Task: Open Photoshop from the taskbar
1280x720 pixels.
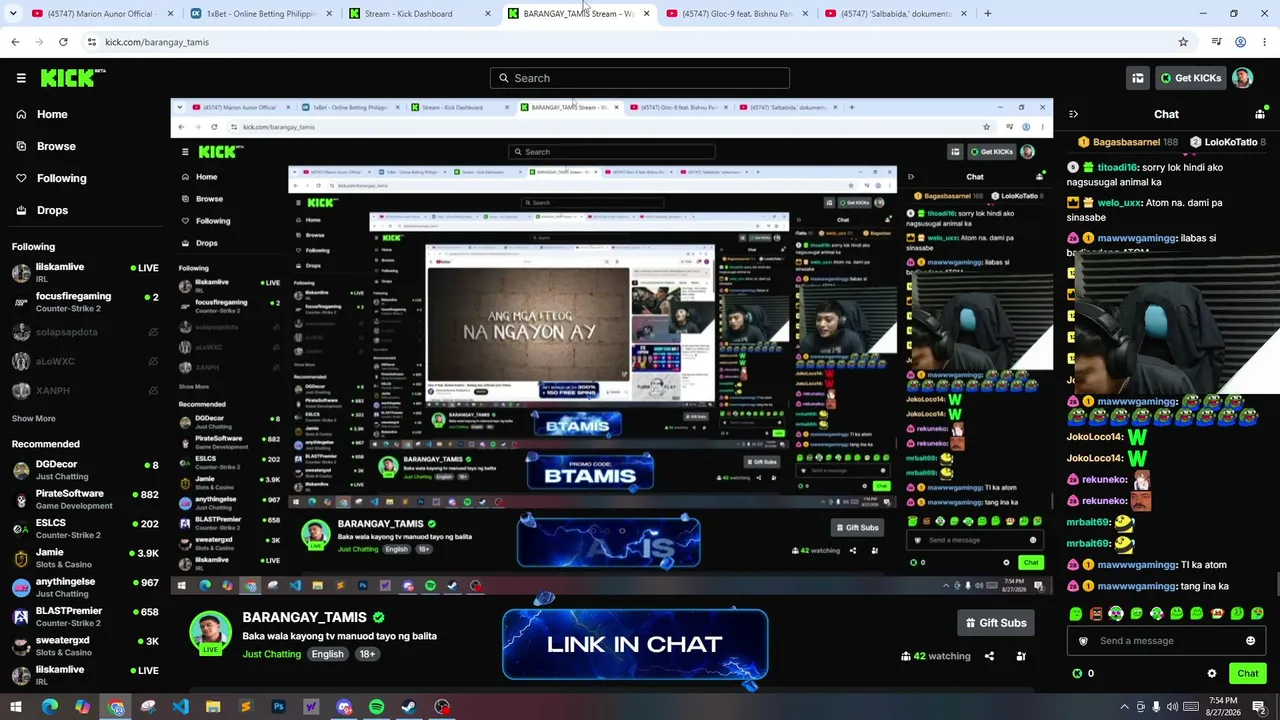Action: (278, 707)
